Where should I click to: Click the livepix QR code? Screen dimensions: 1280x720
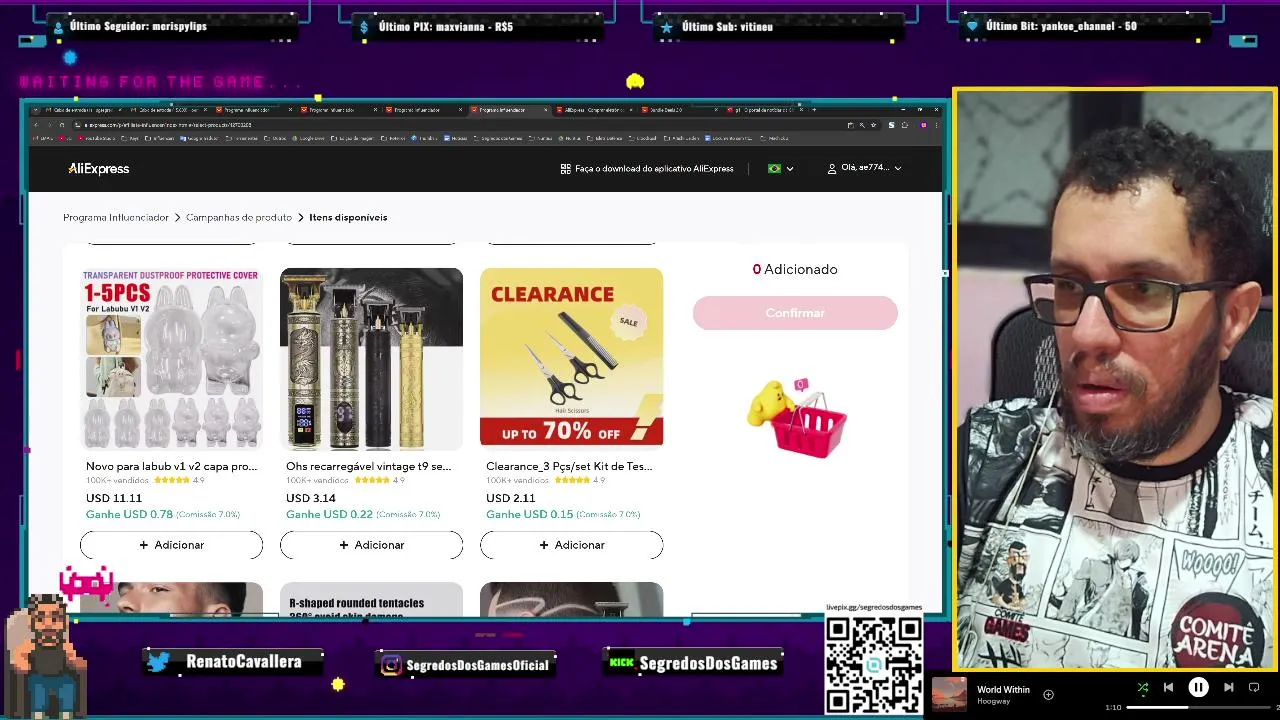click(874, 664)
